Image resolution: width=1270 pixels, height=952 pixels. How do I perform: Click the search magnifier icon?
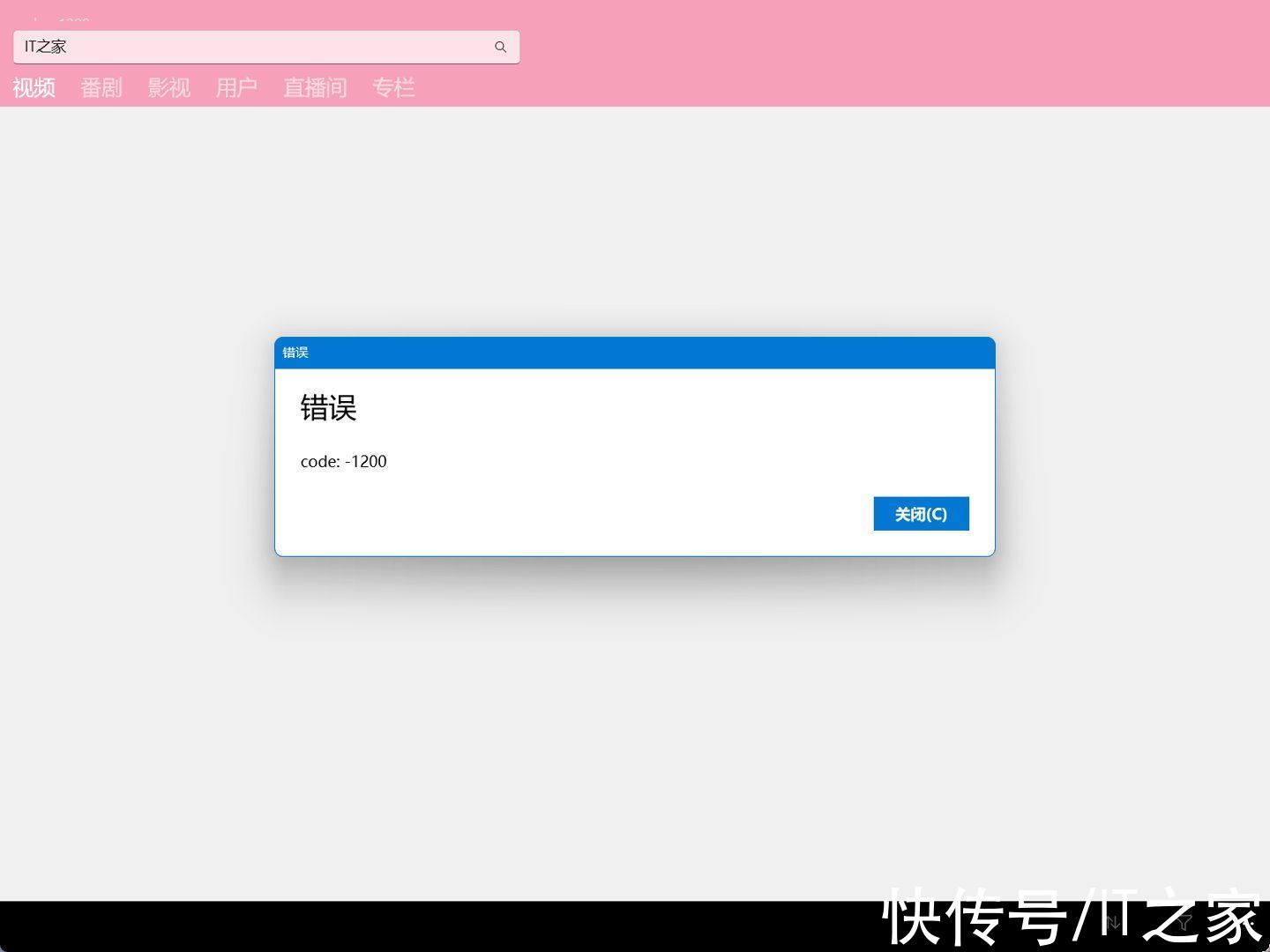coord(500,47)
